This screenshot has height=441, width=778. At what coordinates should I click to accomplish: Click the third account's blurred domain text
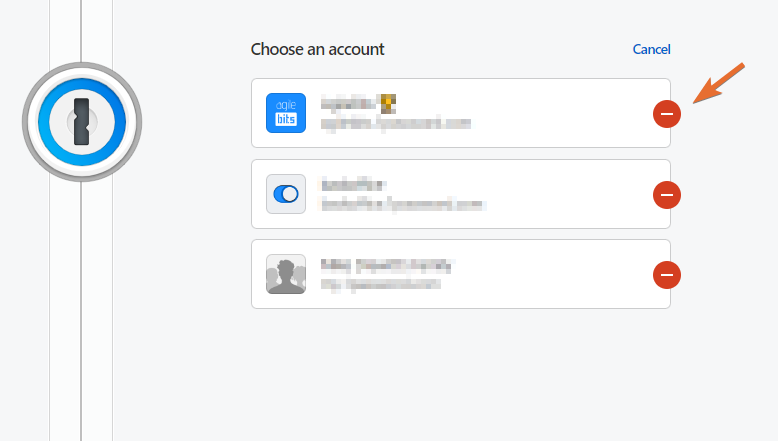click(380, 285)
